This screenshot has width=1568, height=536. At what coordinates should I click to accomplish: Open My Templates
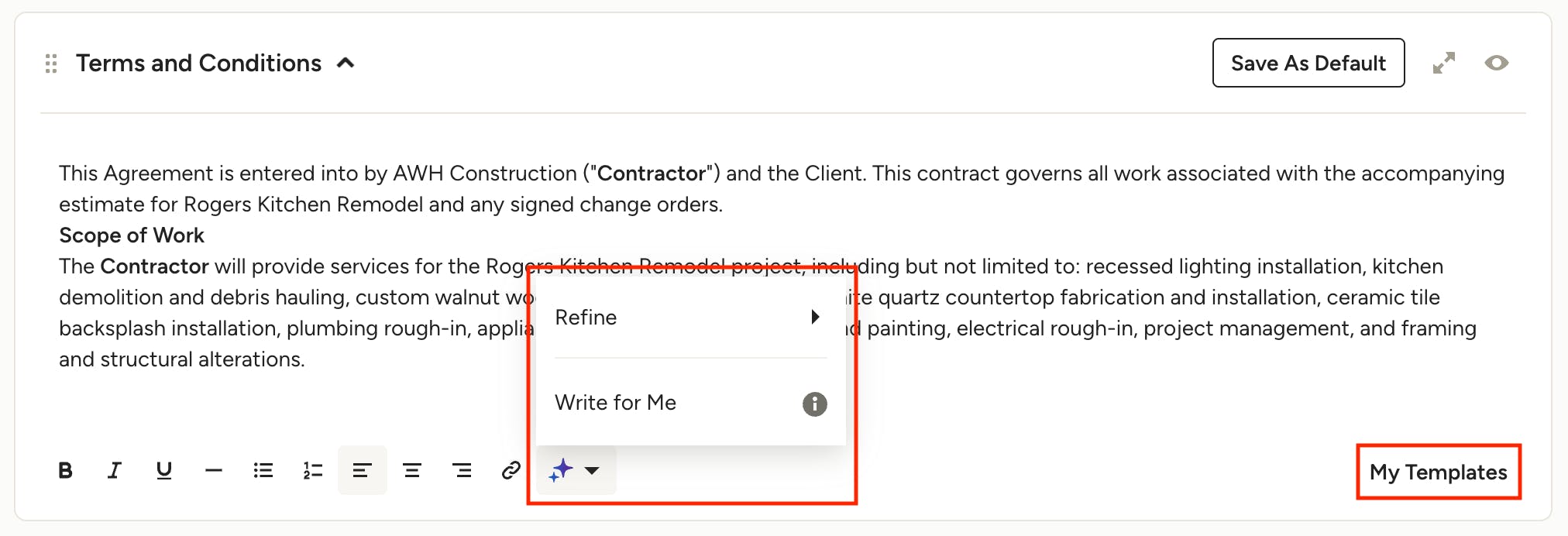pos(1439,472)
